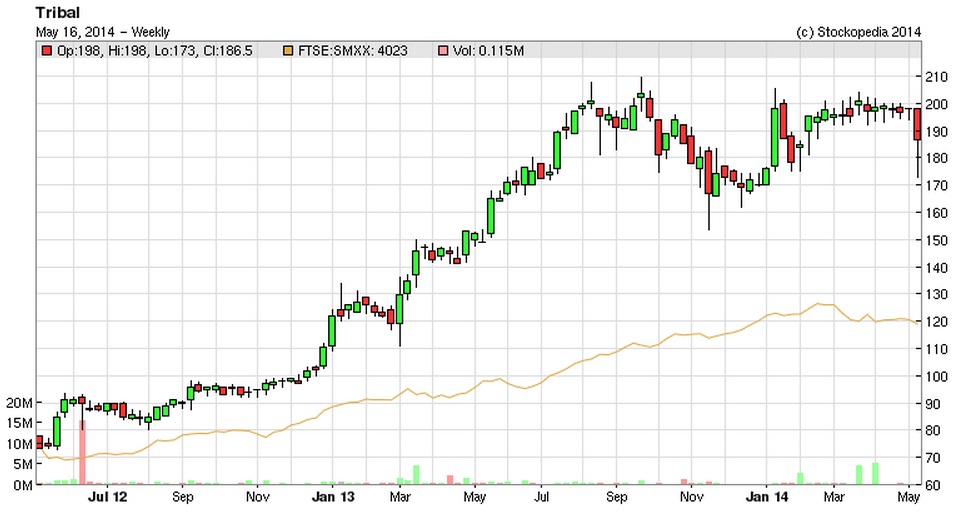Click the '100' price axis label
This screenshot has height=520, width=961.
[936, 377]
